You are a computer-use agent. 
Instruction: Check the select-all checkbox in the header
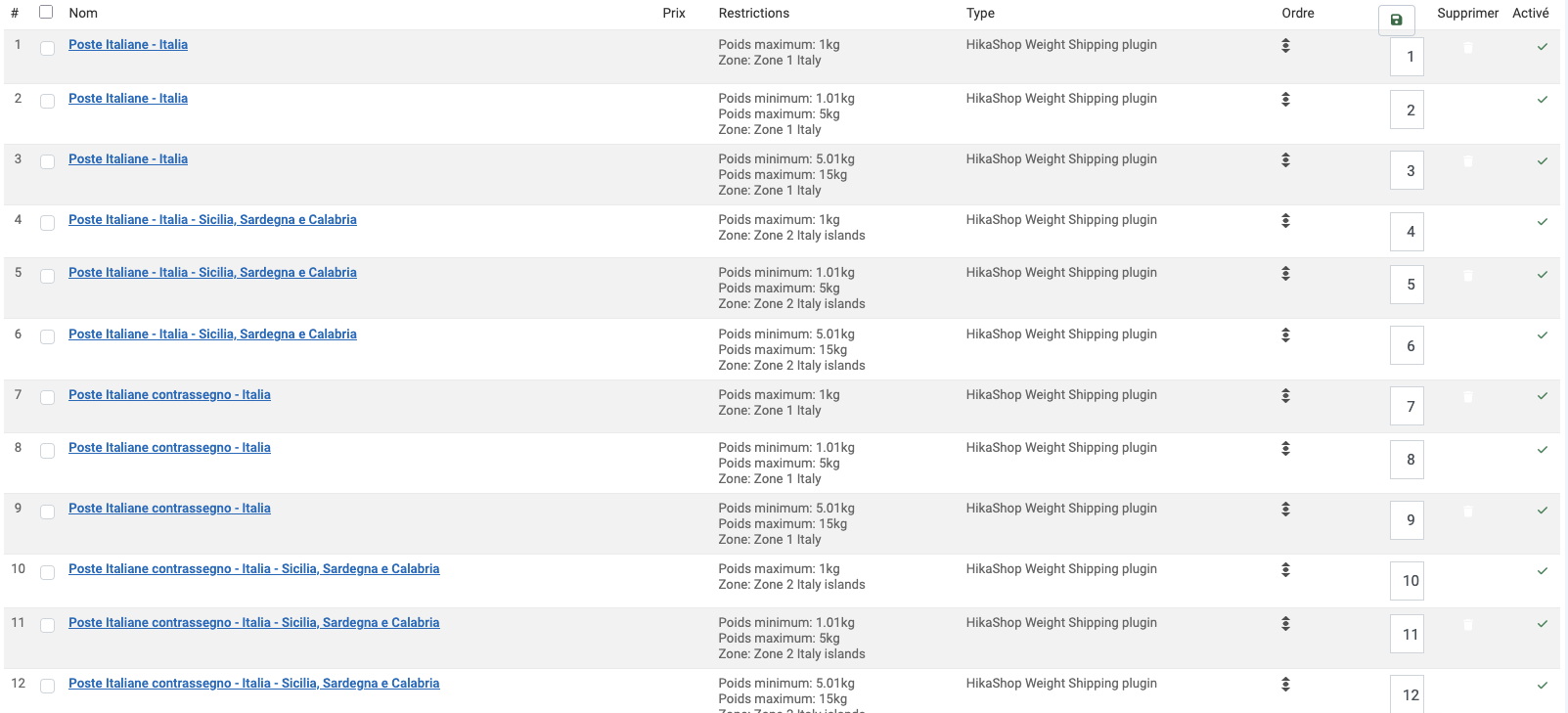click(x=46, y=13)
